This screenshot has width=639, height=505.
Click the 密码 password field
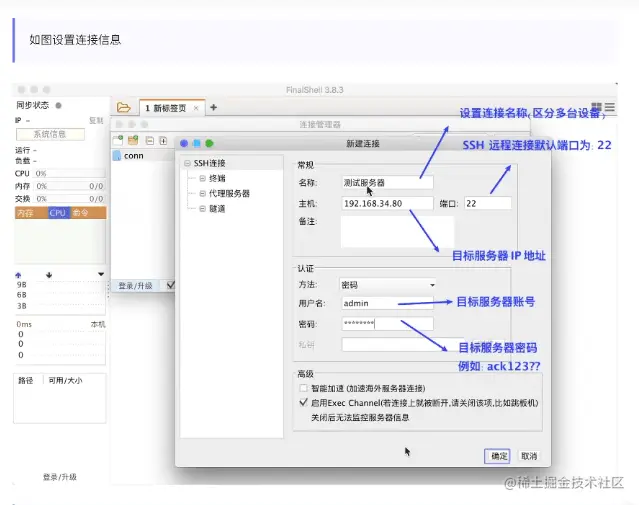coord(387,324)
